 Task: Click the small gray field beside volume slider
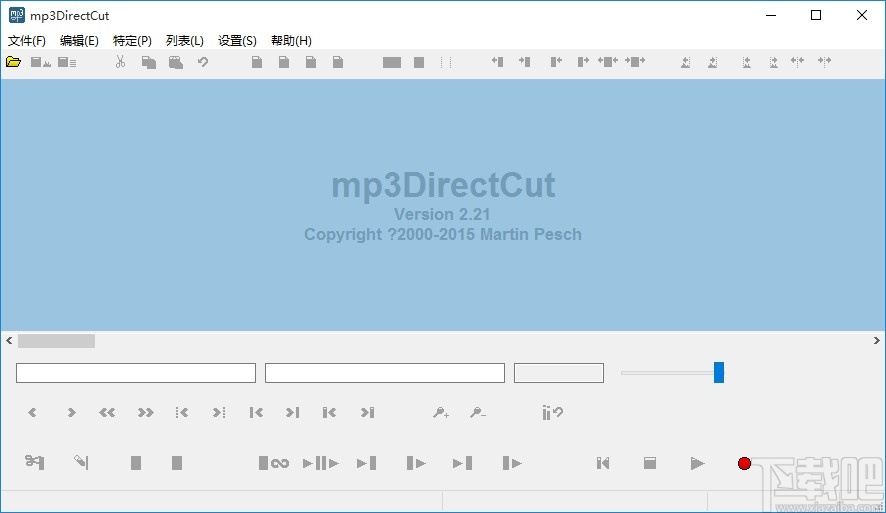559,373
